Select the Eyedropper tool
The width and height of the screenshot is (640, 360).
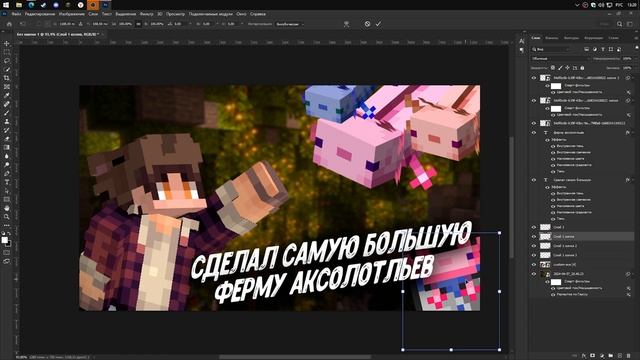tap(7, 96)
